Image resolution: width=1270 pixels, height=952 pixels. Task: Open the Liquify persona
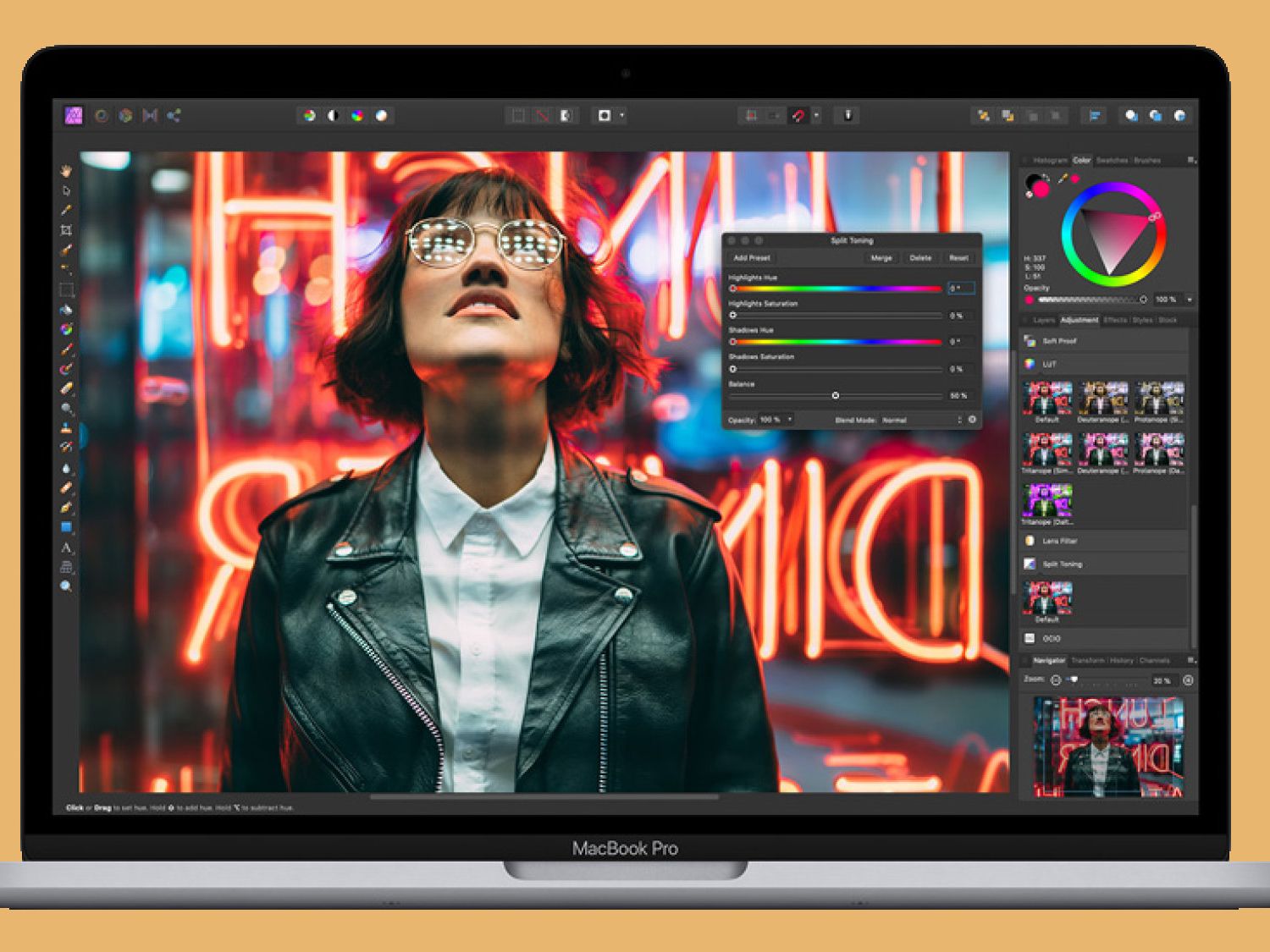(x=101, y=115)
